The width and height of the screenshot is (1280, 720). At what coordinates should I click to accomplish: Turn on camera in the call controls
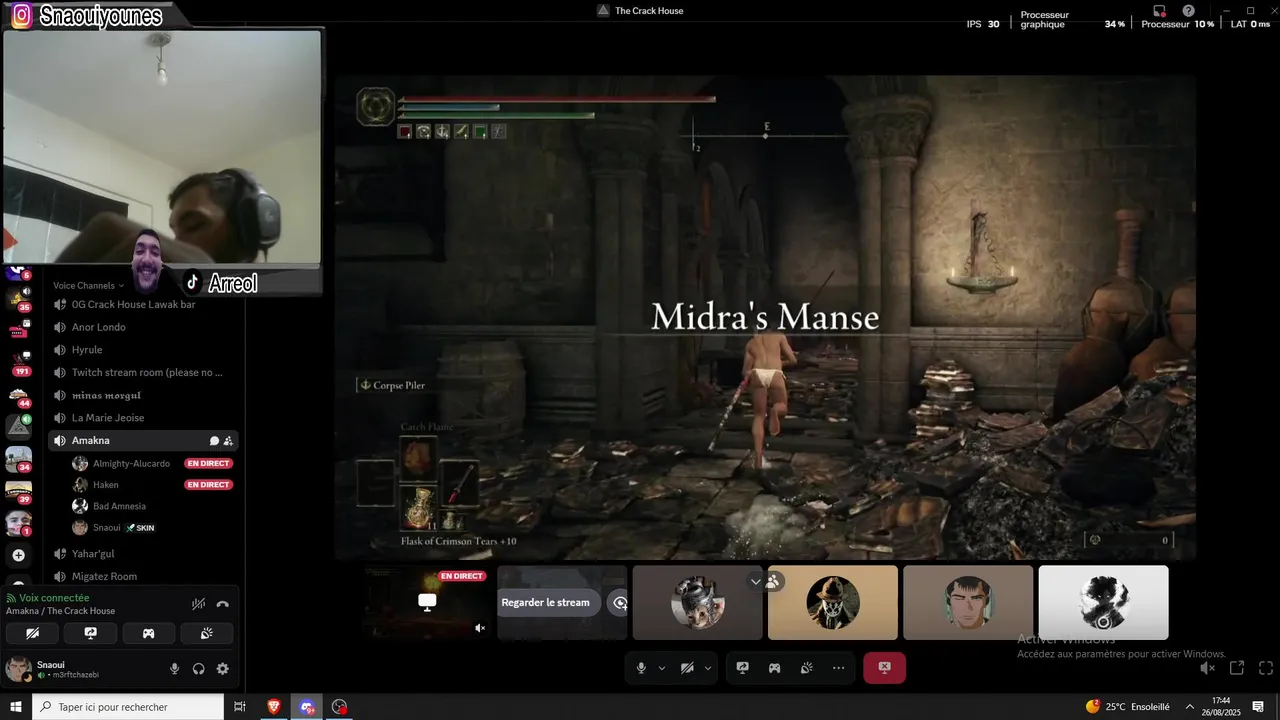click(687, 668)
